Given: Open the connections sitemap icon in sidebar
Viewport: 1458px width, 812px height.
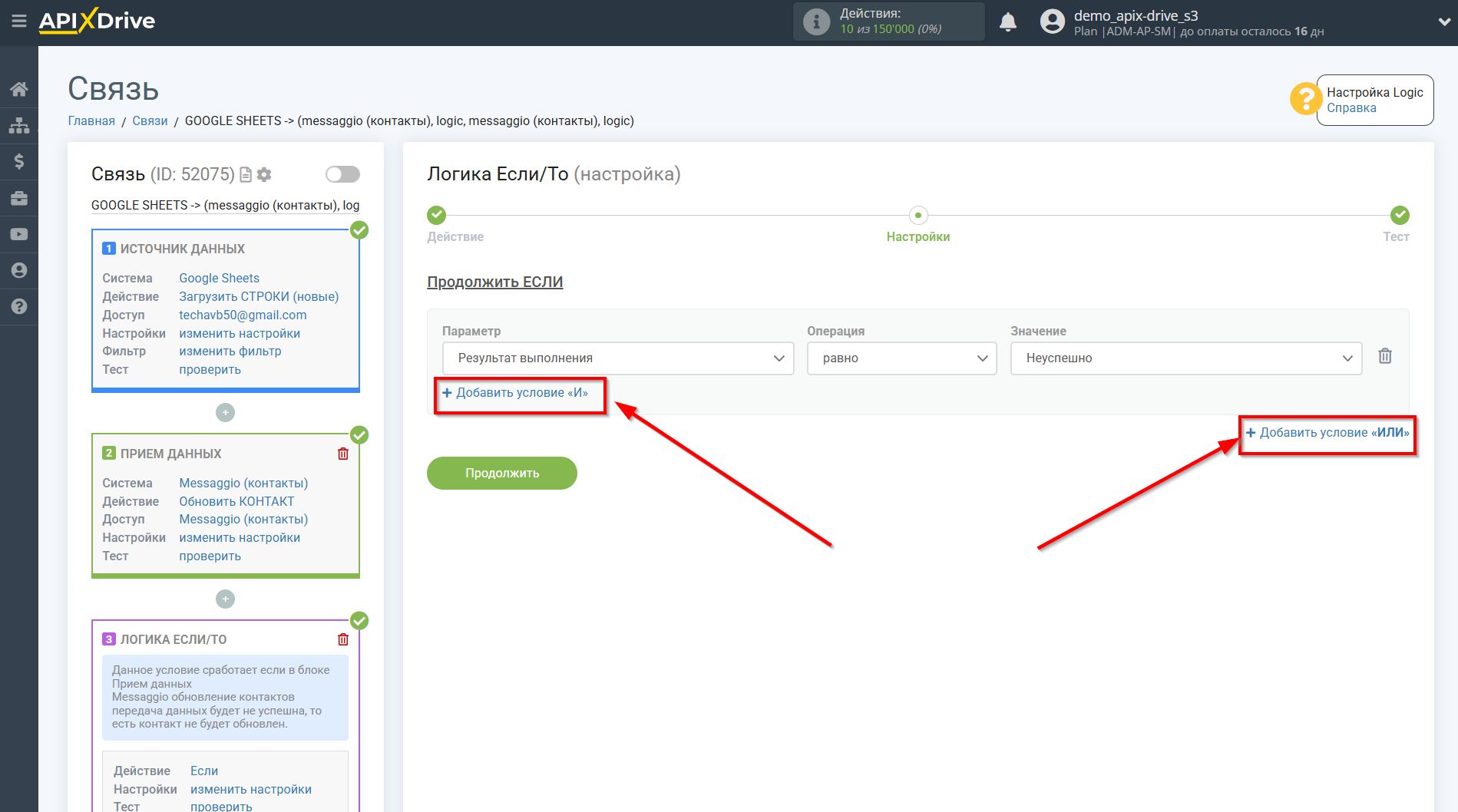Looking at the screenshot, I should [x=18, y=125].
